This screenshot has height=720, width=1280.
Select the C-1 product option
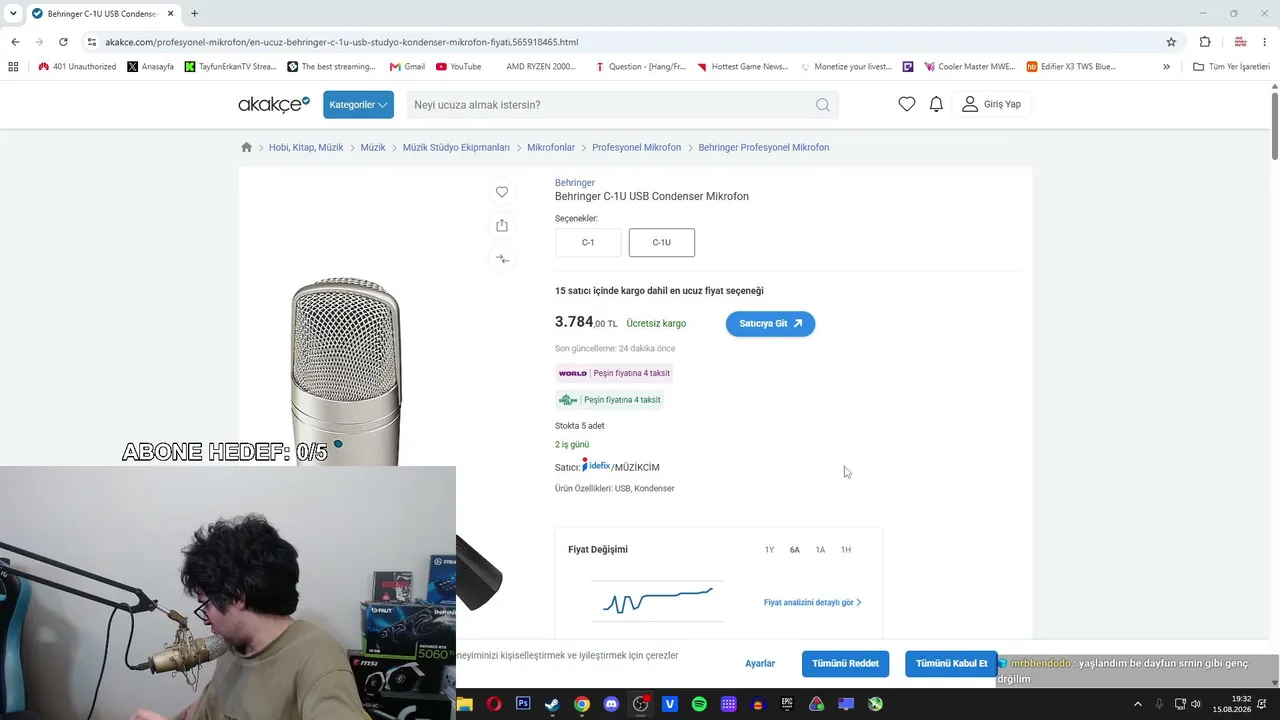tap(588, 242)
